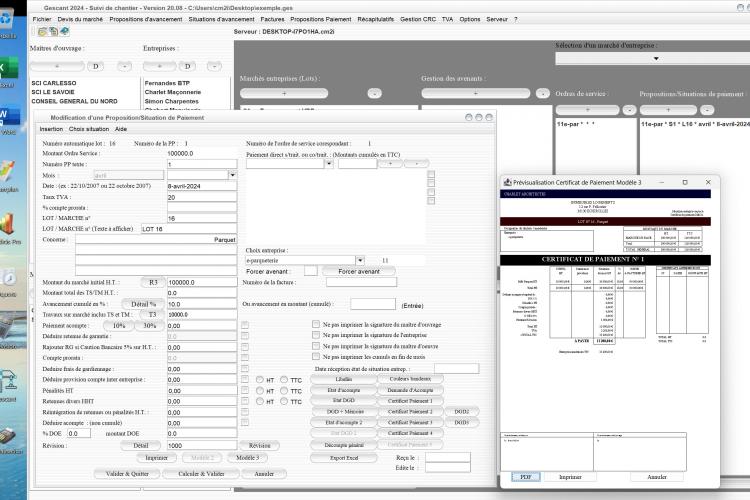Screen dimensions: 750x500
Task: Select SCI CARLESSO in Maîtres d'ouvrage list
Action: coord(54,83)
